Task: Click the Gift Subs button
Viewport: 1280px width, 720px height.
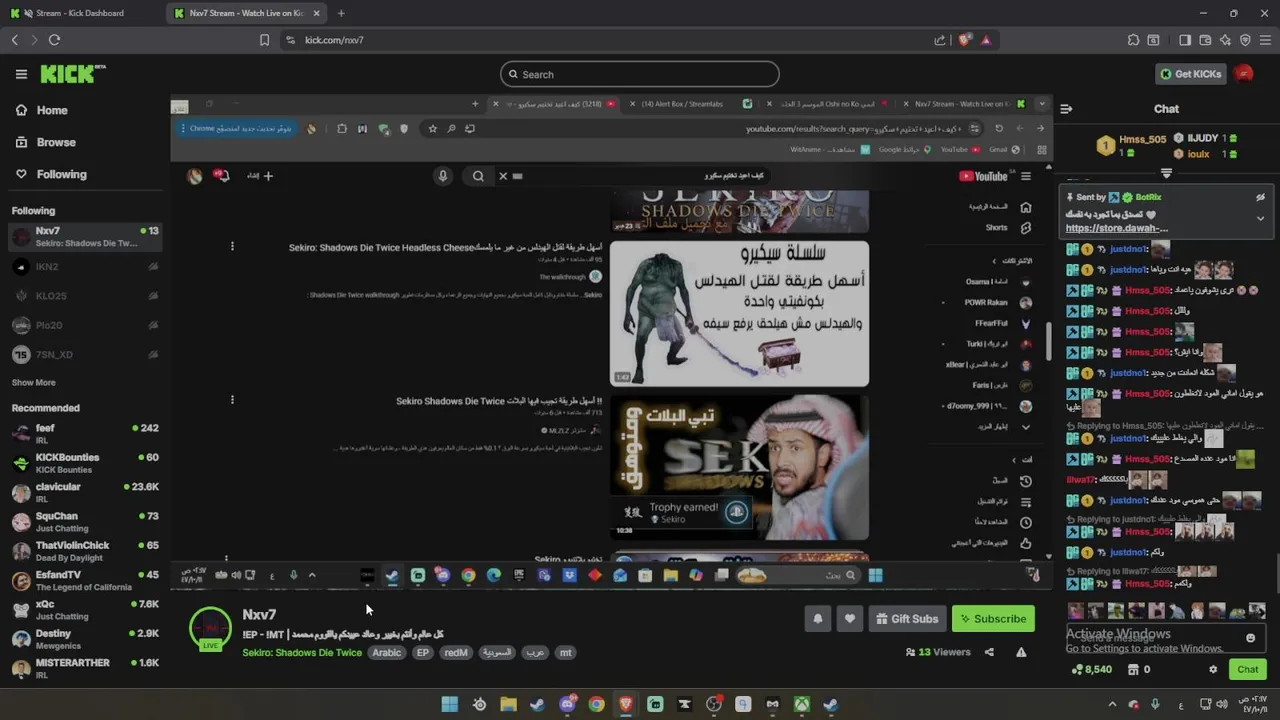Action: 907,619
